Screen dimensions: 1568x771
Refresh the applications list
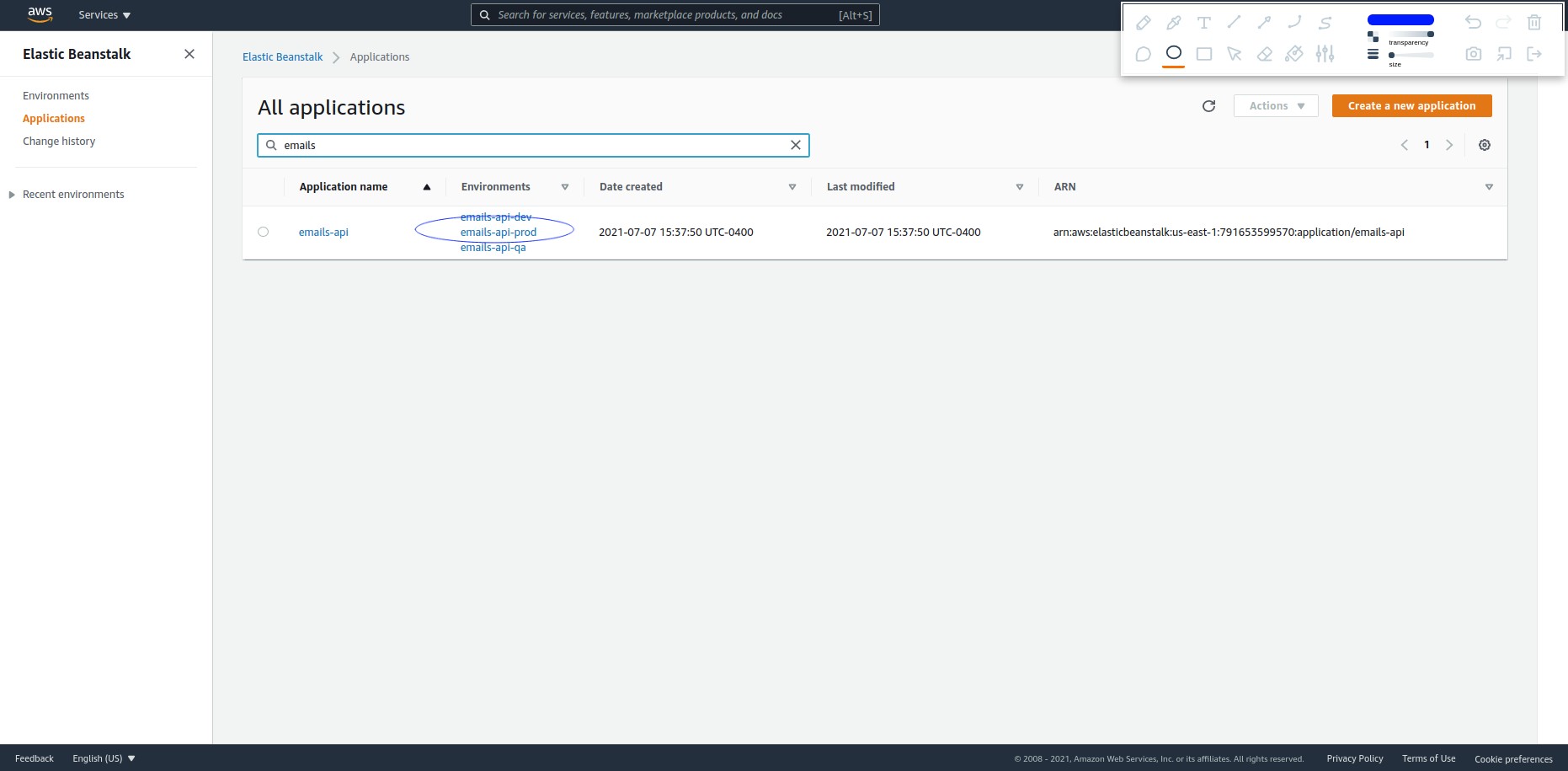coord(1208,106)
